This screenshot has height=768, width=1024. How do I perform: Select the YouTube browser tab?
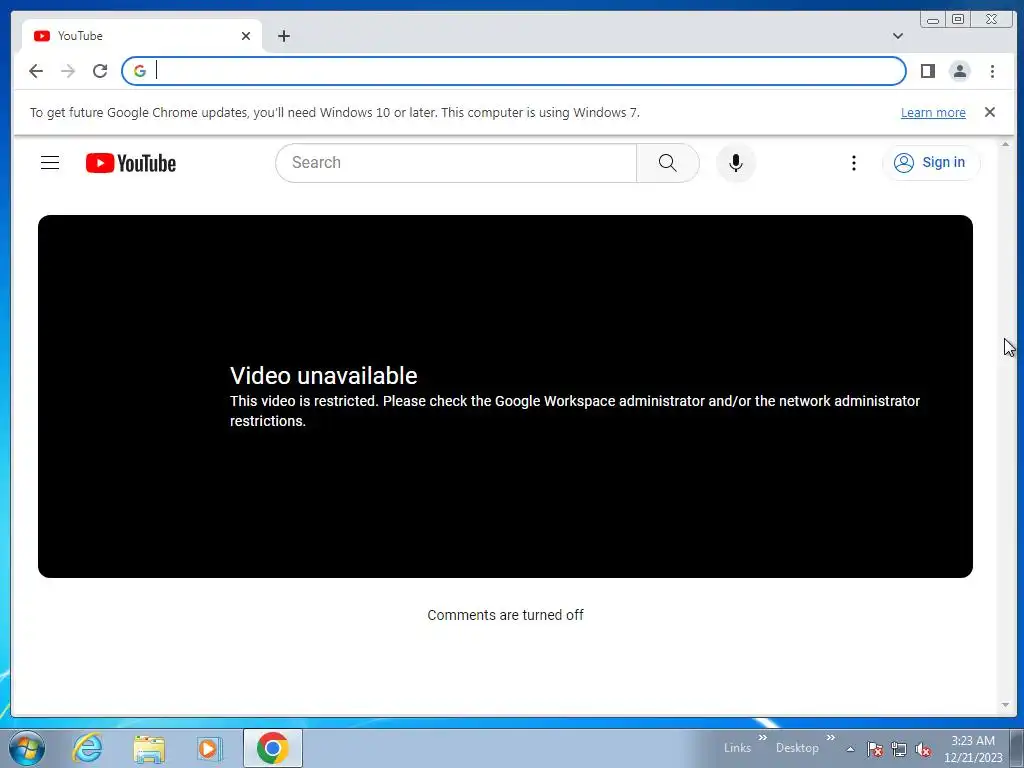(142, 36)
